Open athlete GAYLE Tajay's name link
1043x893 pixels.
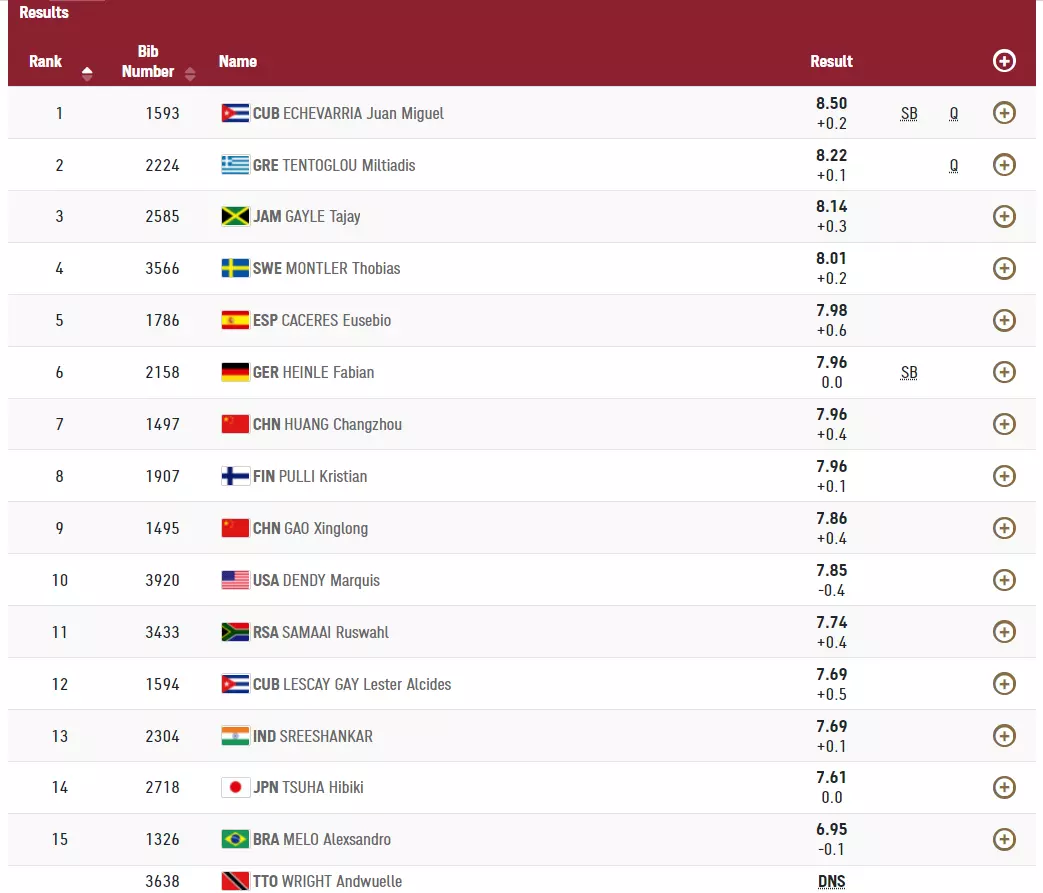(323, 217)
